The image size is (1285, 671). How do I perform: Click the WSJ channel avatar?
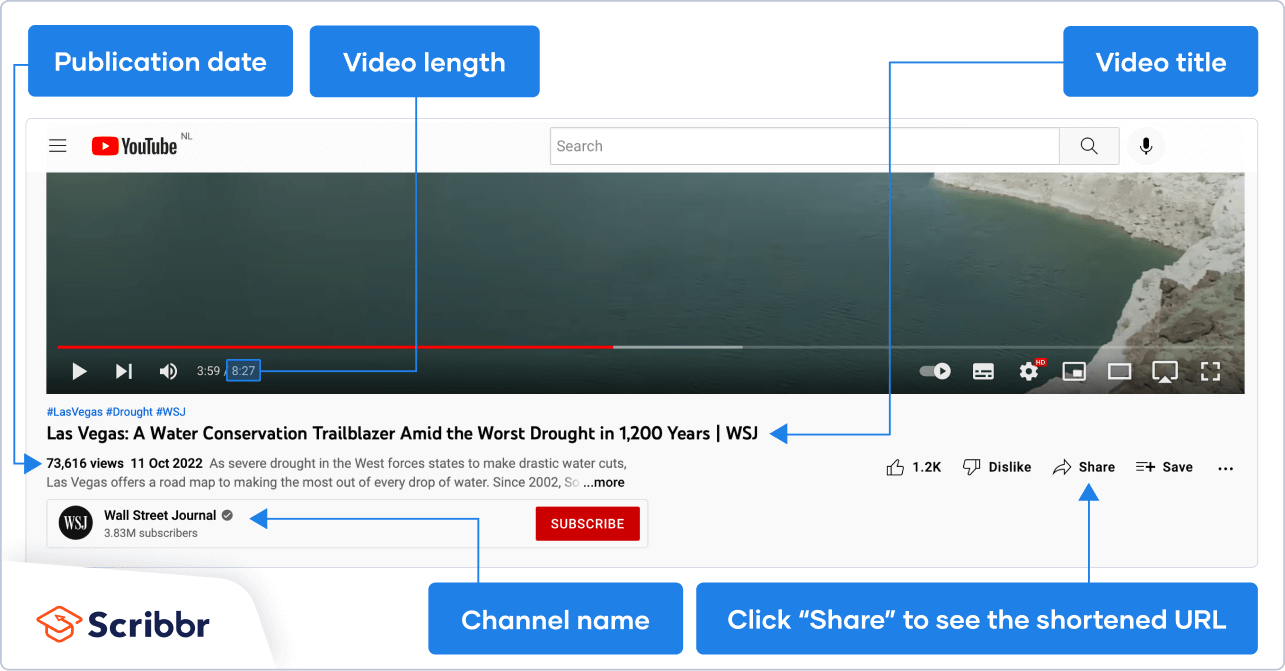(x=76, y=523)
